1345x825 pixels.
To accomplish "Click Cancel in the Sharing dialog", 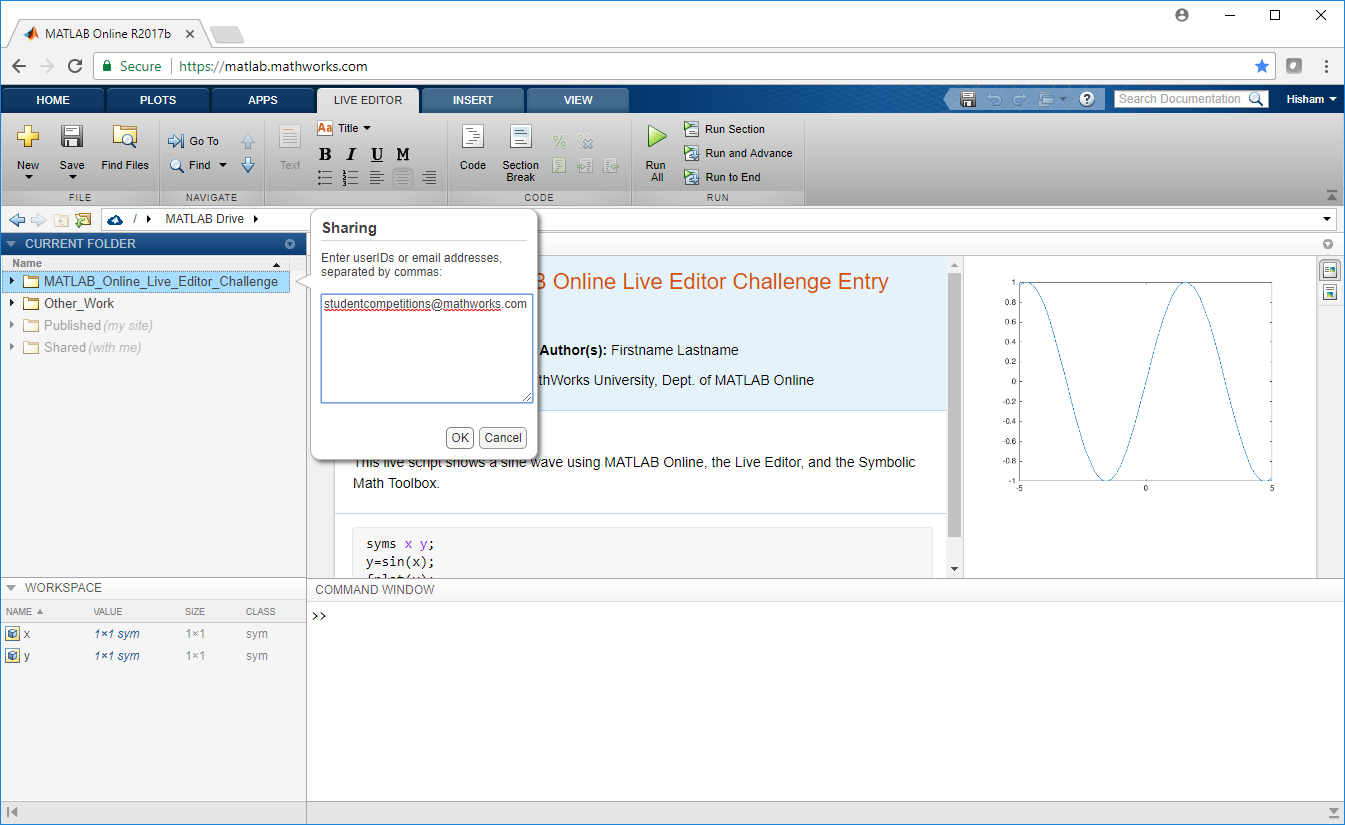I will pos(503,437).
